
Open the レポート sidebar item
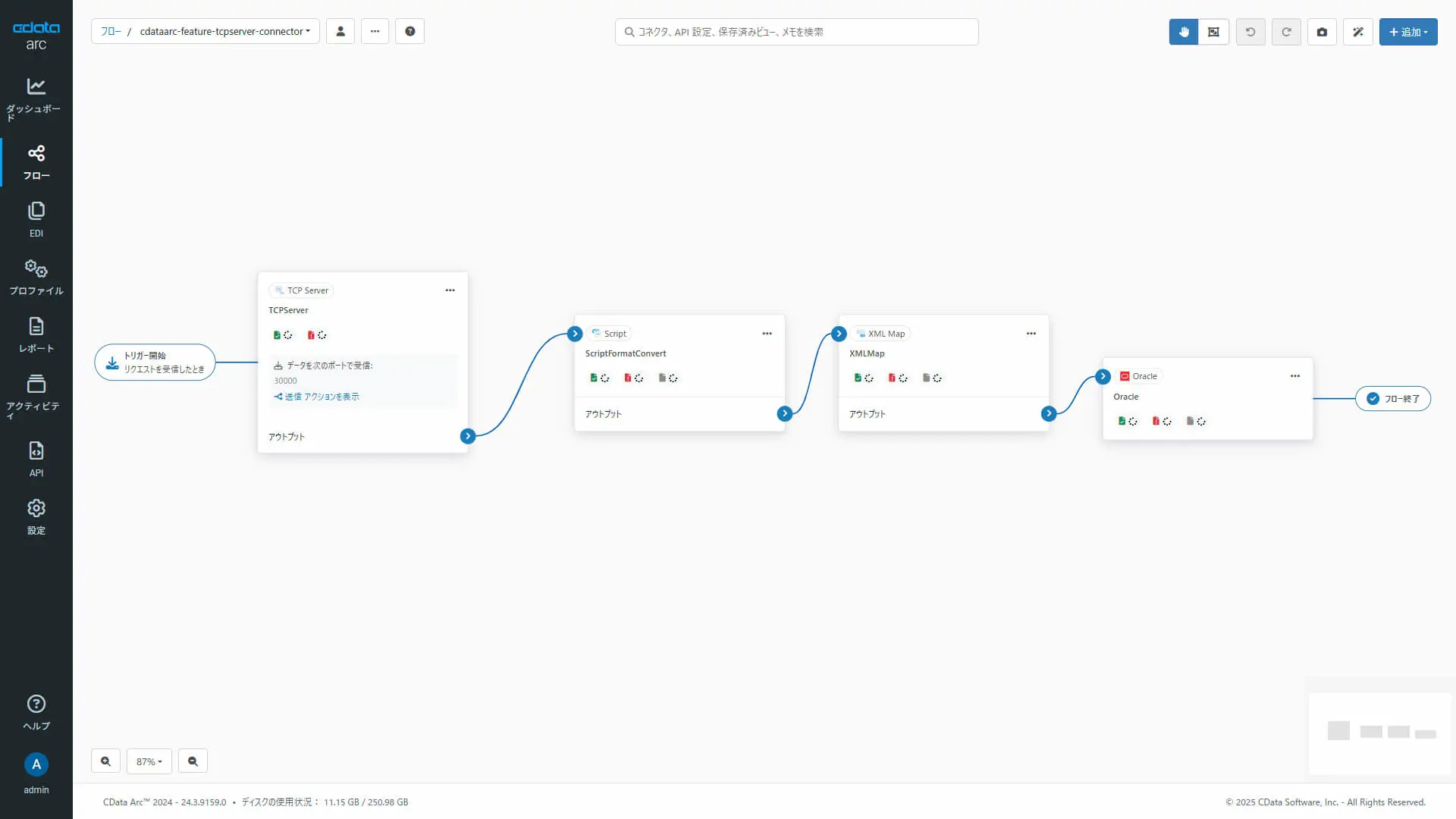click(36, 335)
